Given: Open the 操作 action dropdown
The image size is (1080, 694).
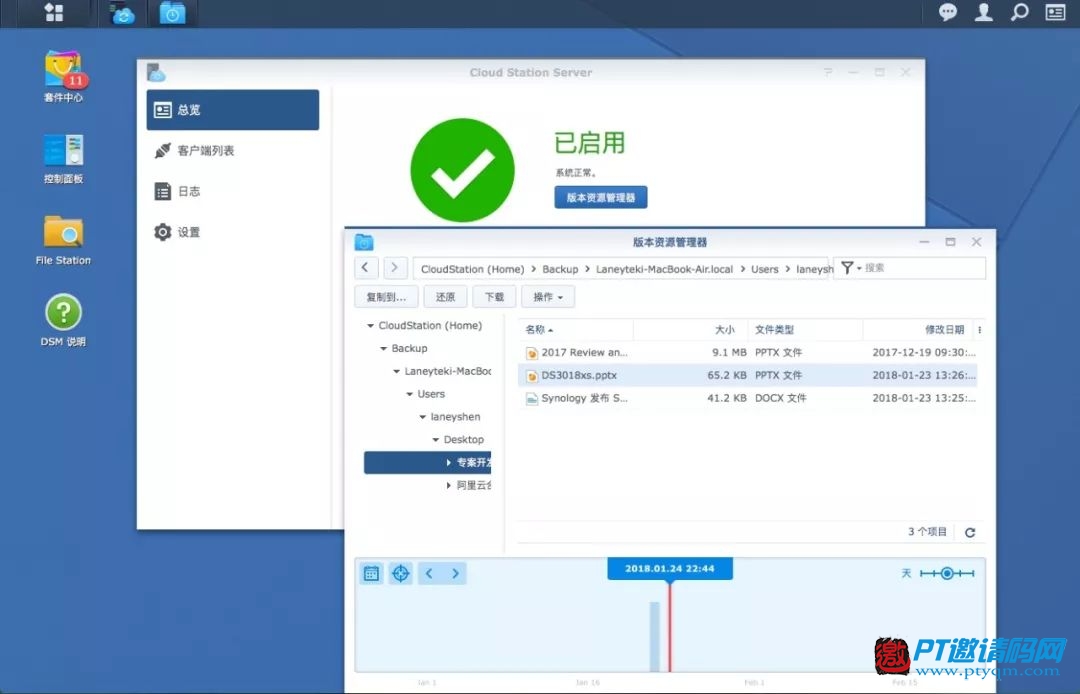Looking at the screenshot, I should [x=548, y=297].
